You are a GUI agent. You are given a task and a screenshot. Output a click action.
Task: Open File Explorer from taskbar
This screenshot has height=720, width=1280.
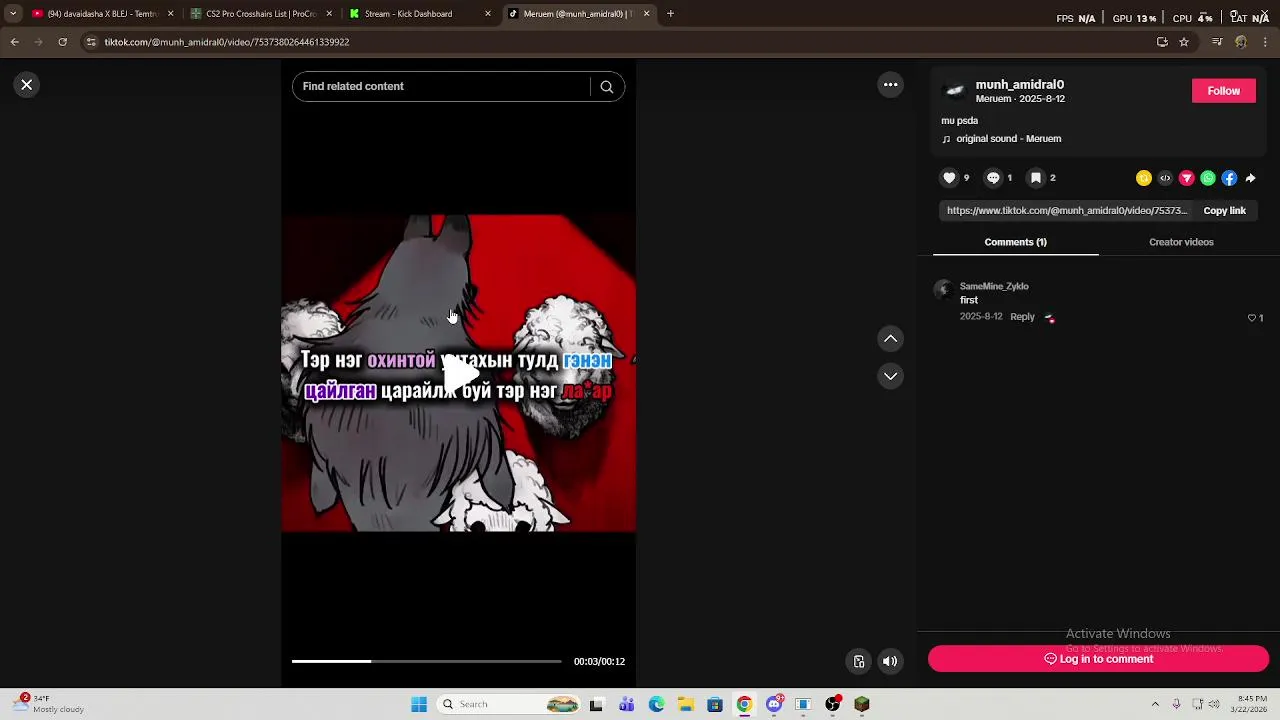click(685, 704)
